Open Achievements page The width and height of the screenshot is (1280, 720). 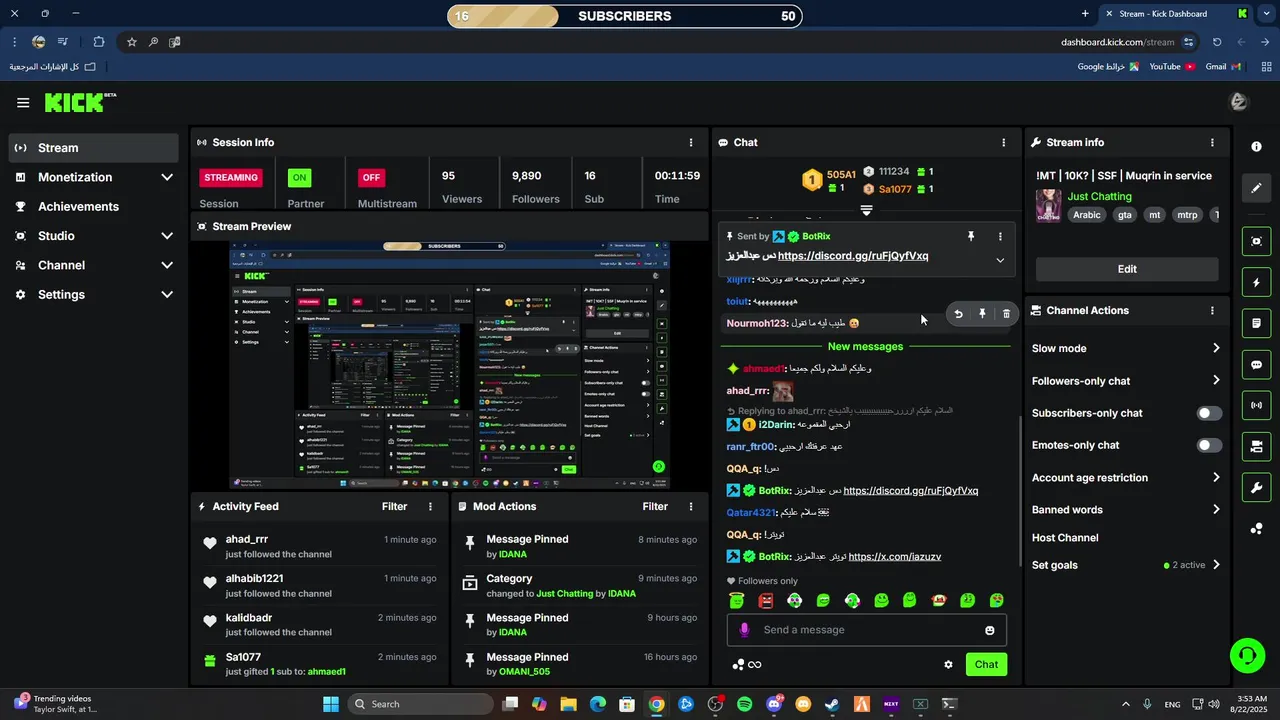point(94,207)
